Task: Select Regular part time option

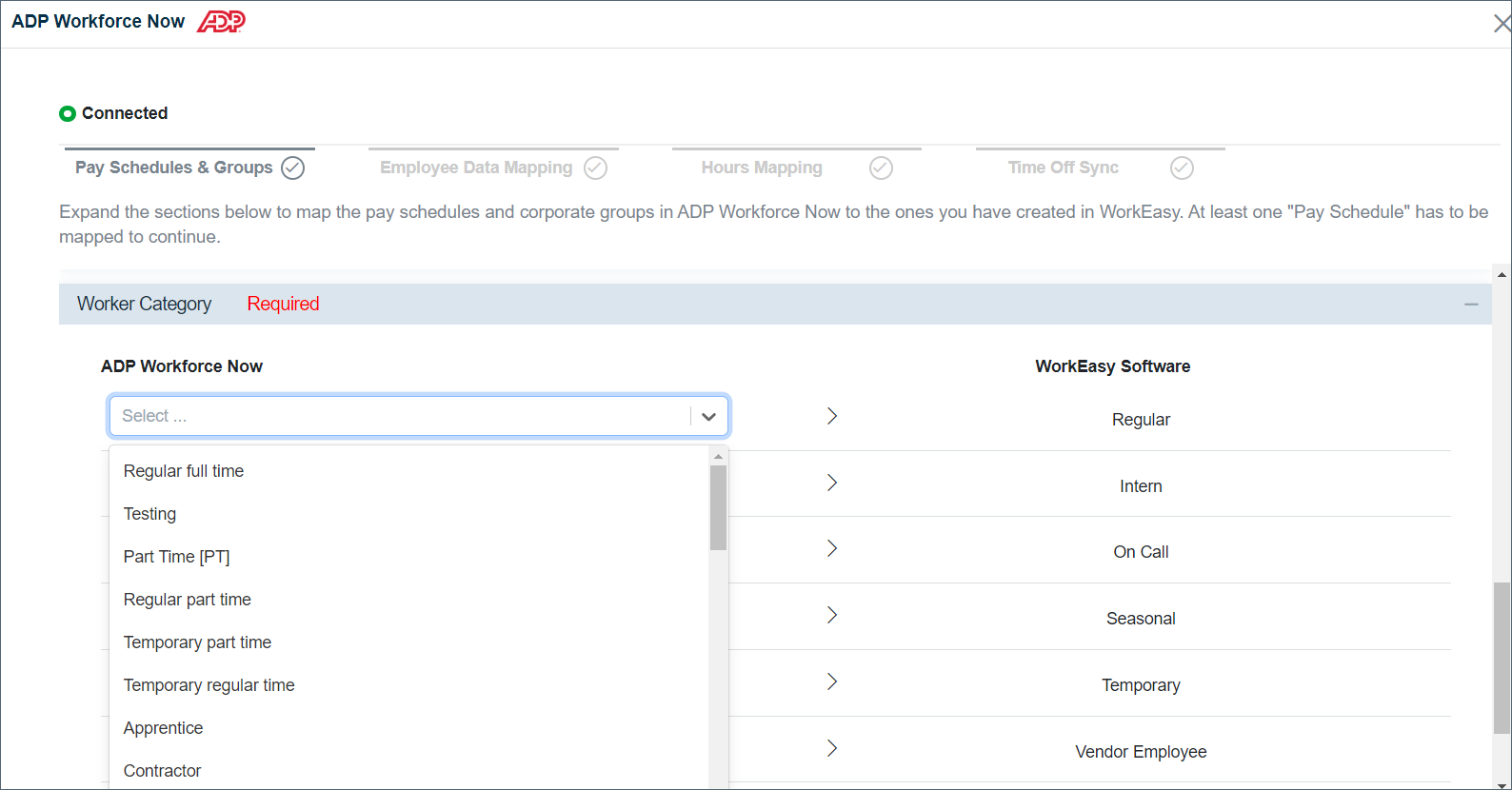Action: [x=409, y=600]
